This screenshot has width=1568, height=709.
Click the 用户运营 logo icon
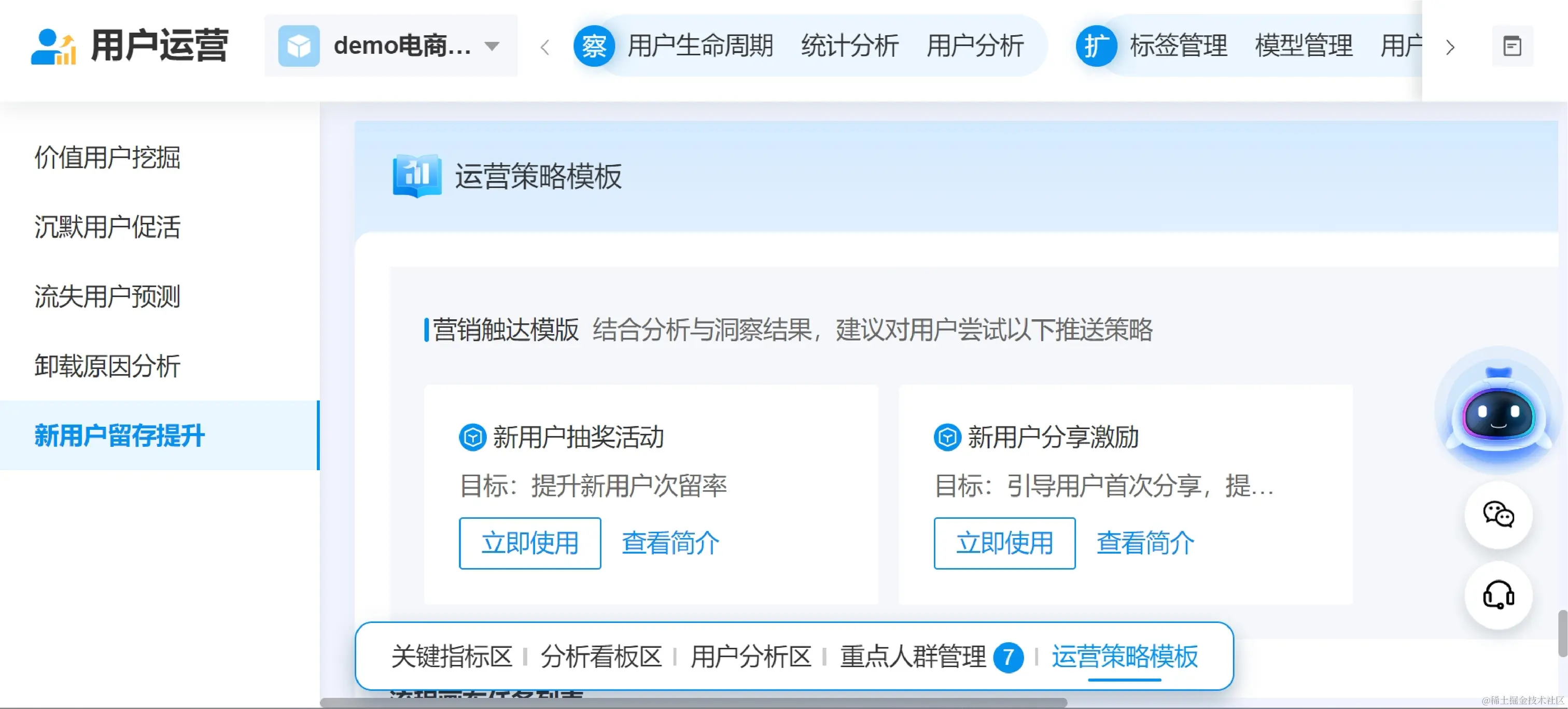53,46
